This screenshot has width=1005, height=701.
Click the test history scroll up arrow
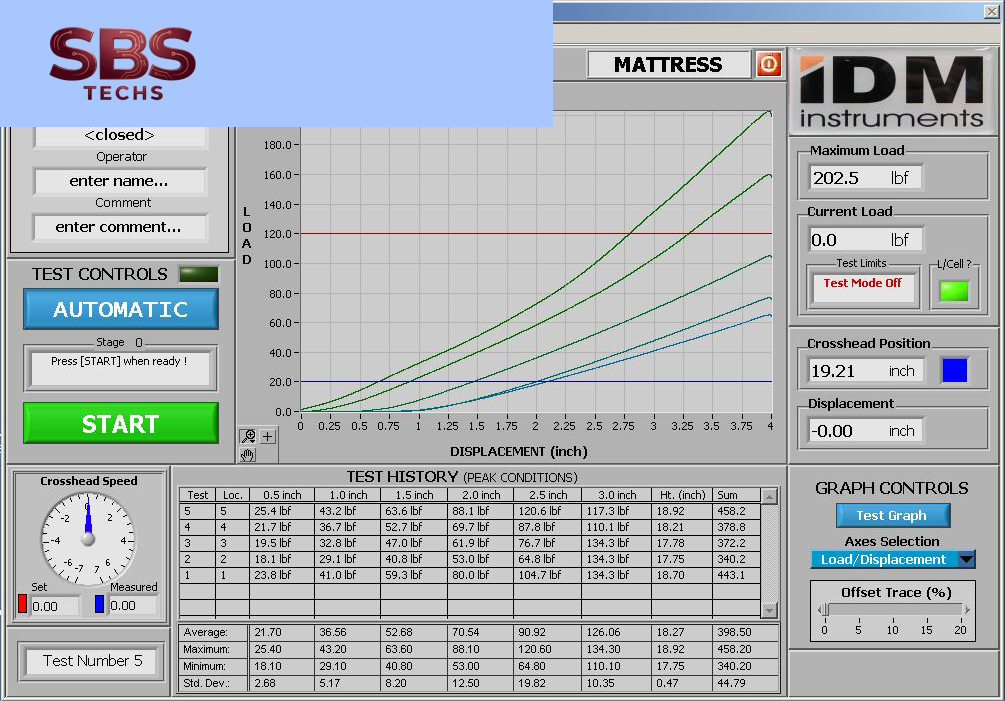pyautogui.click(x=769, y=496)
